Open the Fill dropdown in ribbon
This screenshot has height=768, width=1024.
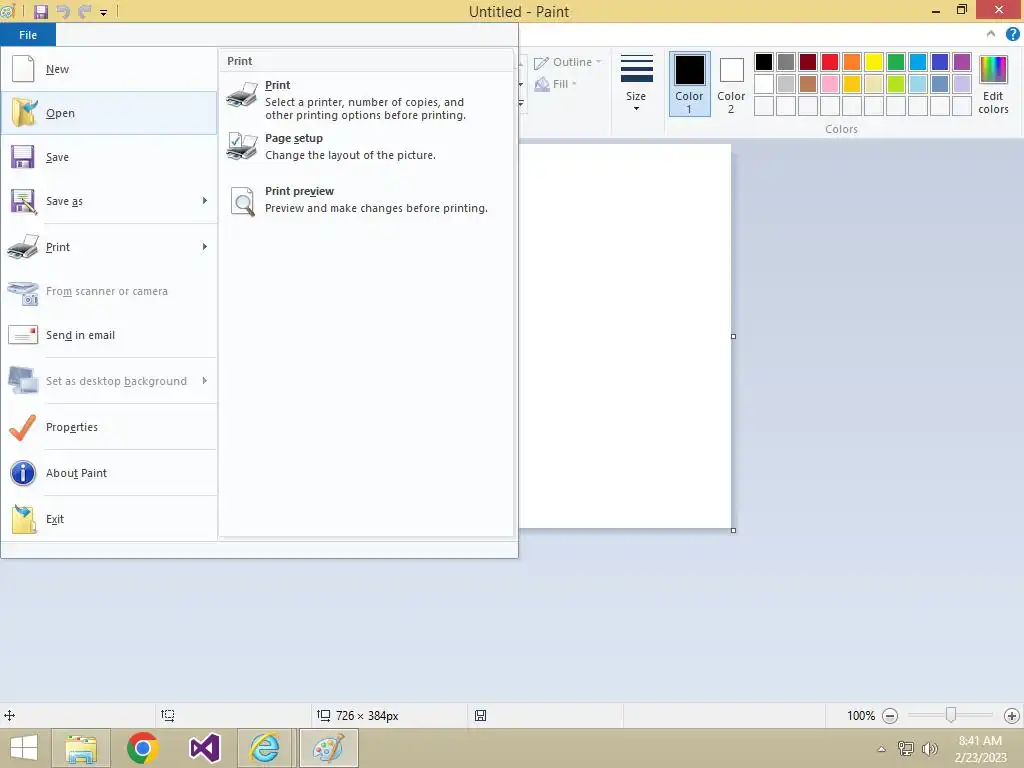[556, 84]
